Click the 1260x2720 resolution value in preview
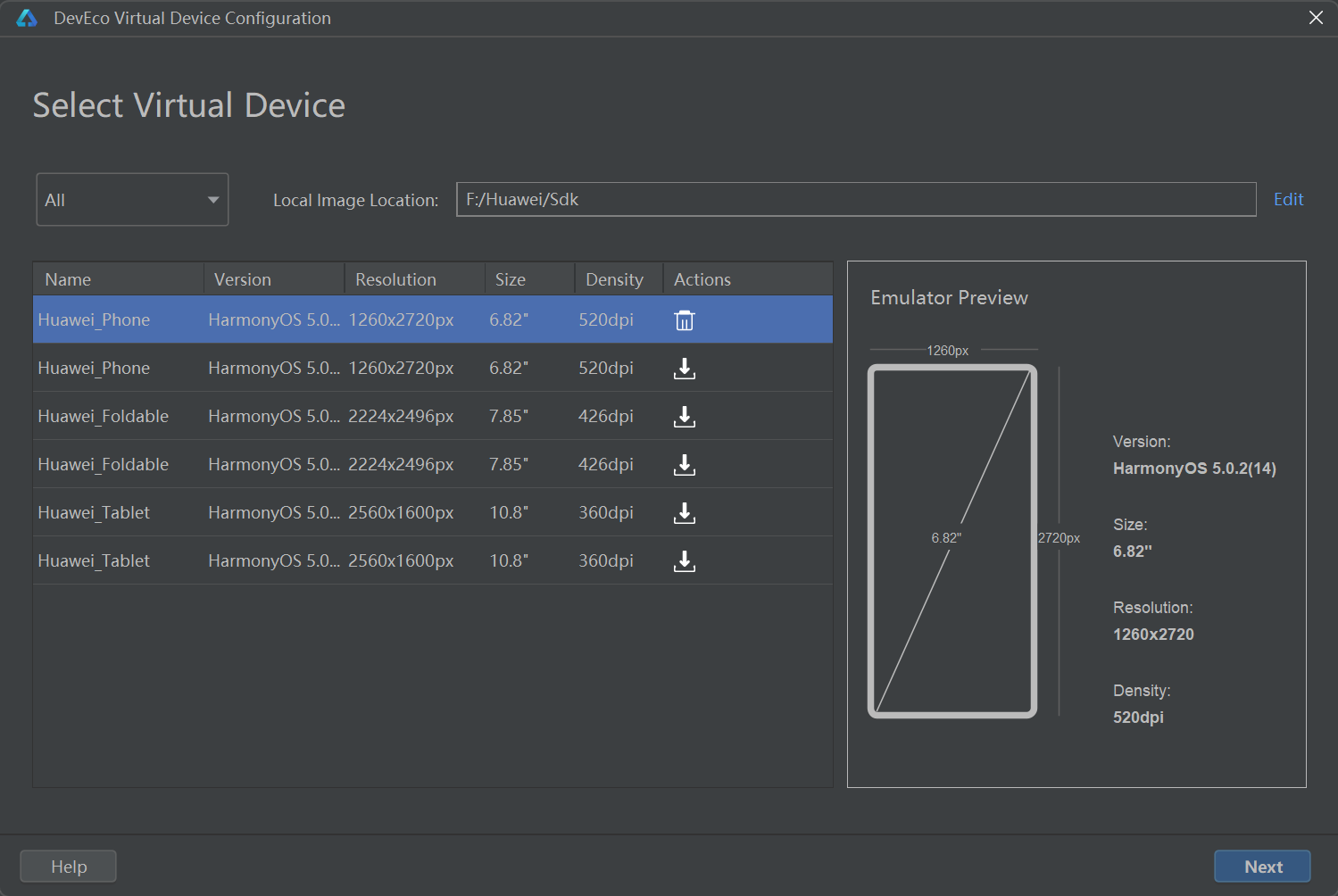Screen dimensions: 1338x896 click(1153, 635)
